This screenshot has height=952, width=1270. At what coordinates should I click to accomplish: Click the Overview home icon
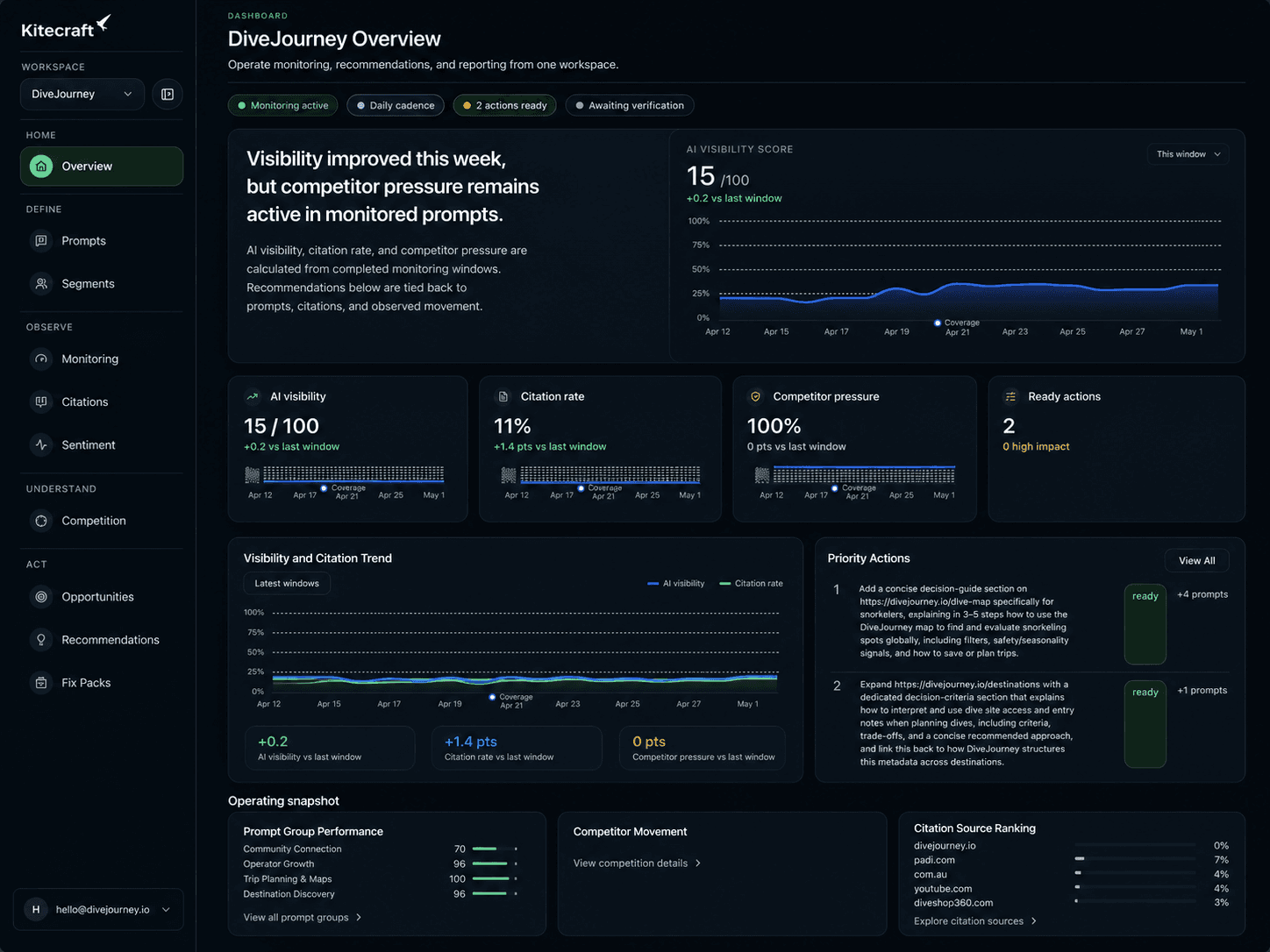point(41,167)
